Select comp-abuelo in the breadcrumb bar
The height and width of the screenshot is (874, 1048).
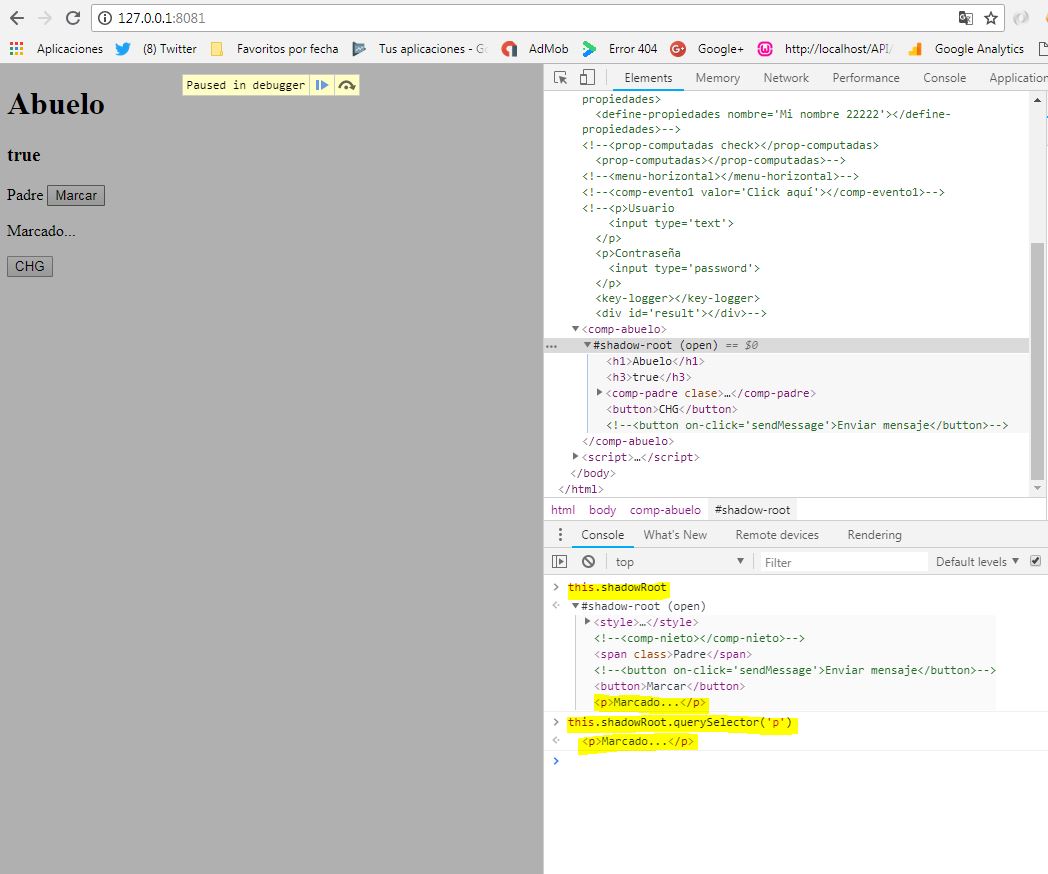665,510
